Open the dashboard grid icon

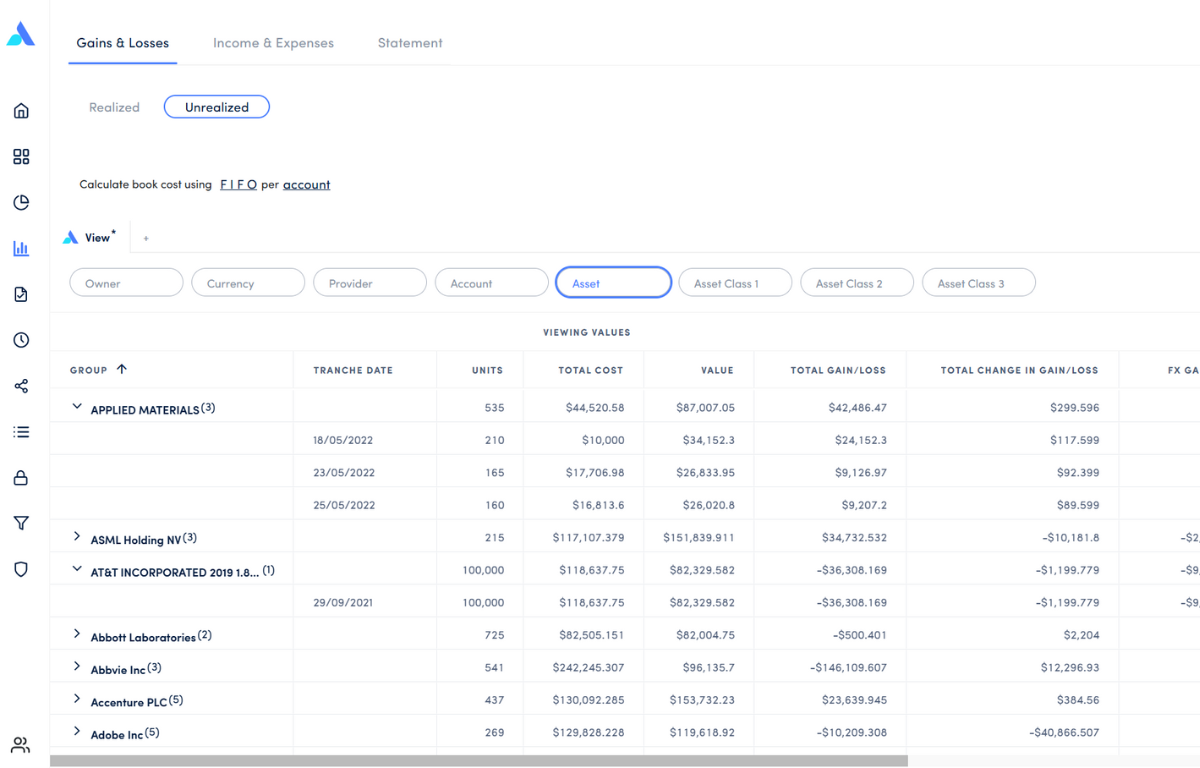(x=21, y=157)
